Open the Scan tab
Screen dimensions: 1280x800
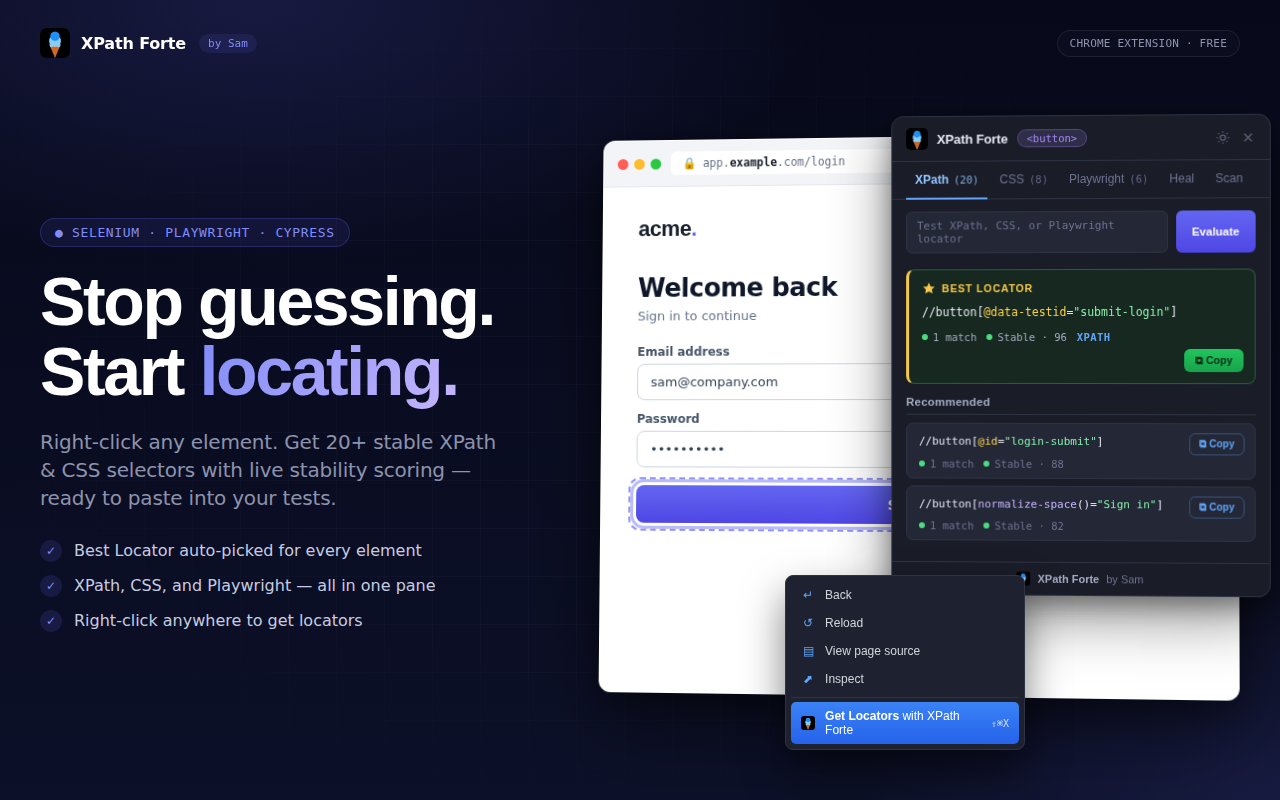(1229, 178)
